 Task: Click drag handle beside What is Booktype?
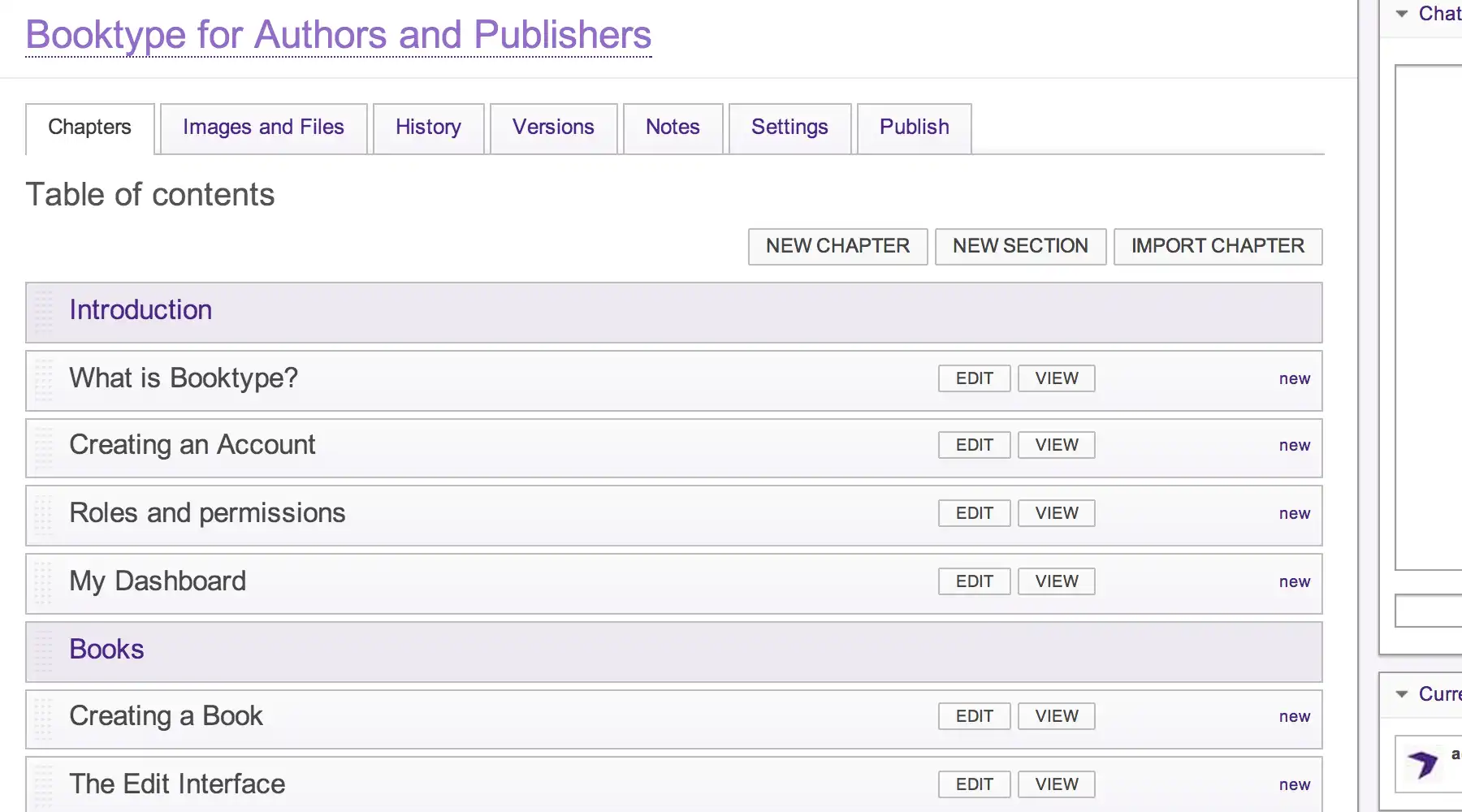(44, 380)
